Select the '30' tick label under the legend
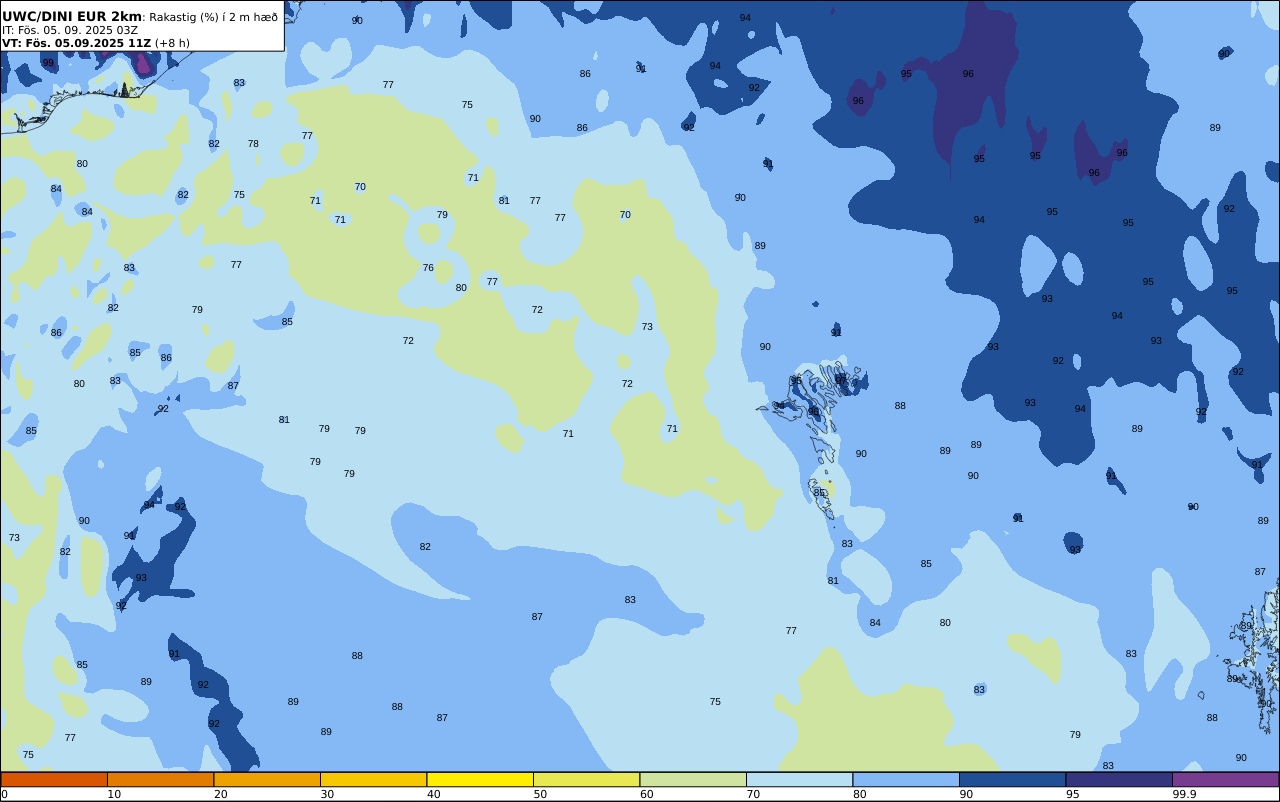 tap(327, 794)
